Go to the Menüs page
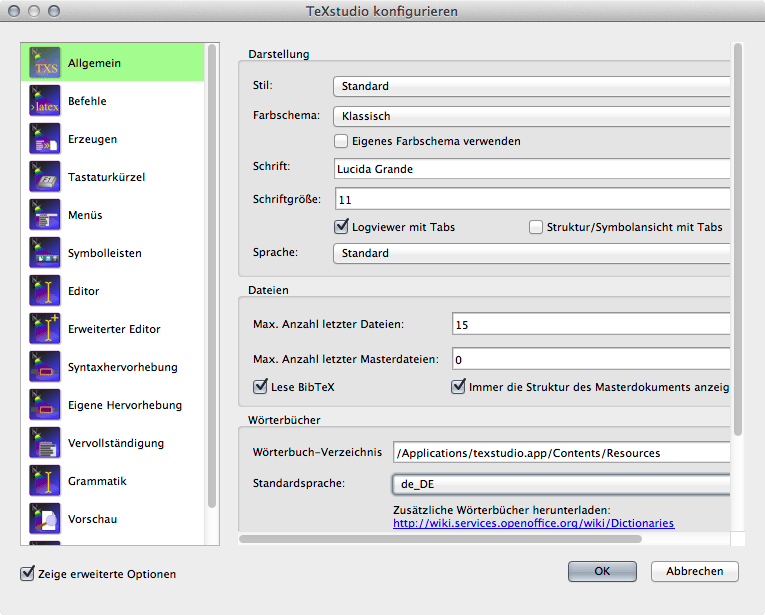This screenshot has height=615, width=765. point(85,215)
